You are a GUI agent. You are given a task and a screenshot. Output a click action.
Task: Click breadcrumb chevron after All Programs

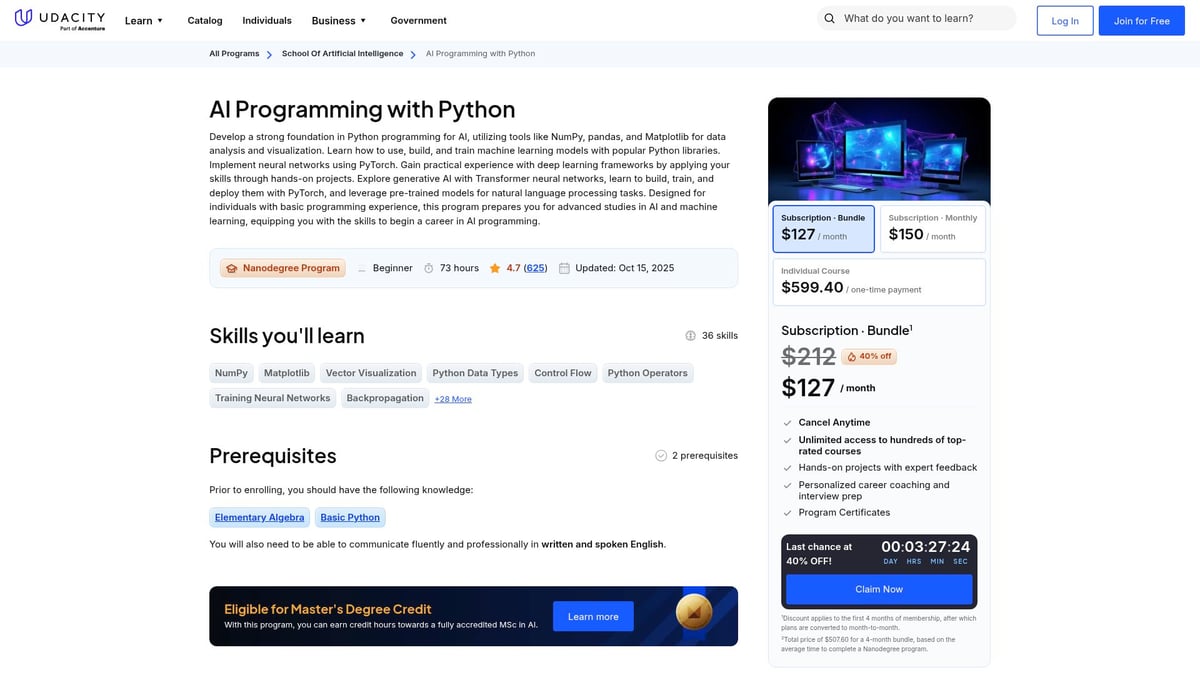click(x=269, y=54)
